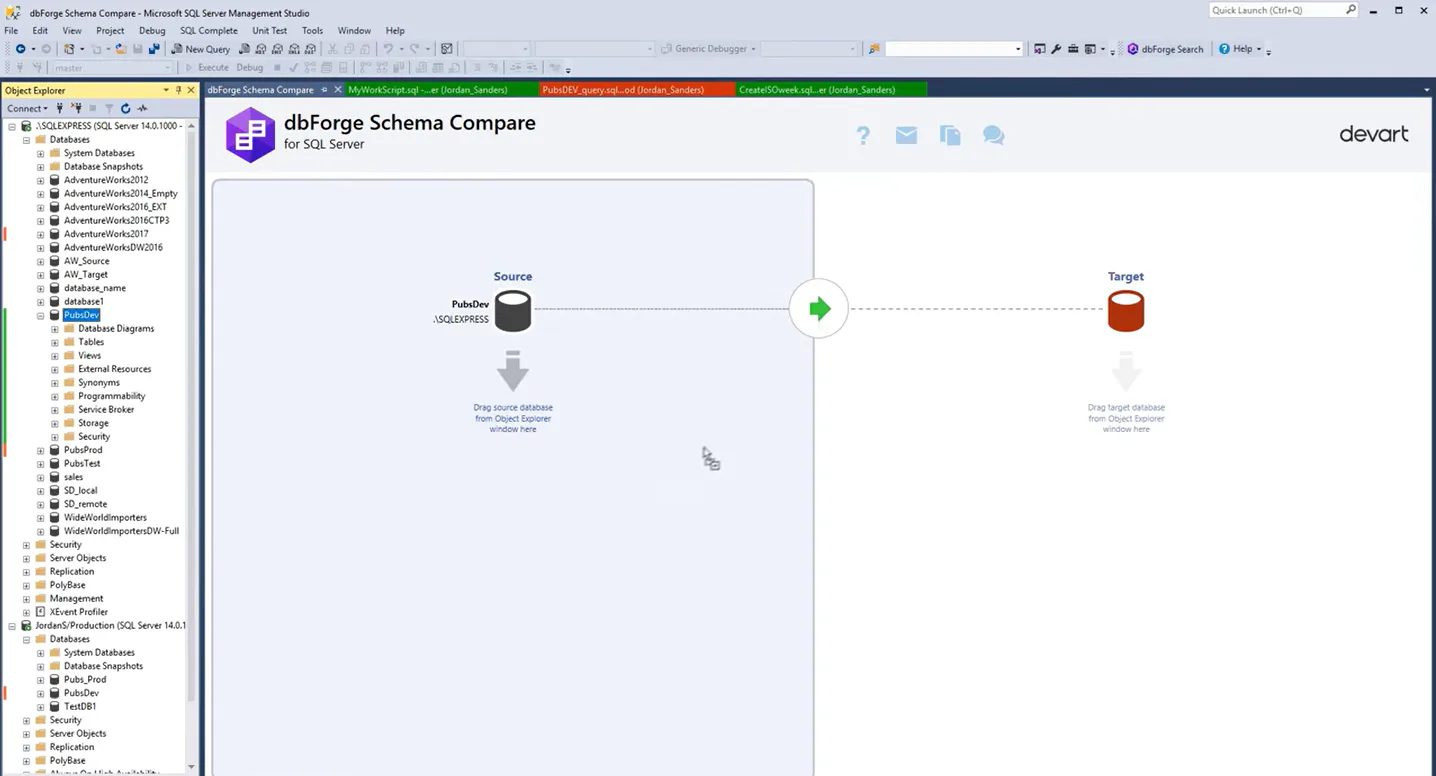Collapse the PubsDev database node
This screenshot has height=776, width=1436.
pos(41,315)
